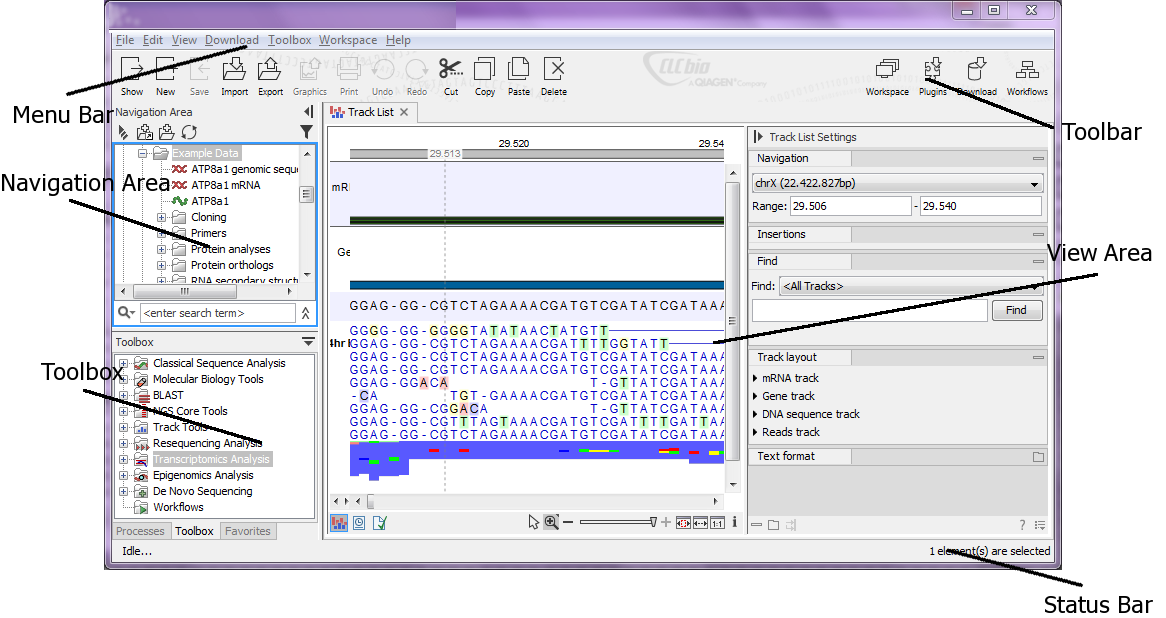Enable the zoom magnifier mode
1166x618 pixels.
tap(551, 521)
